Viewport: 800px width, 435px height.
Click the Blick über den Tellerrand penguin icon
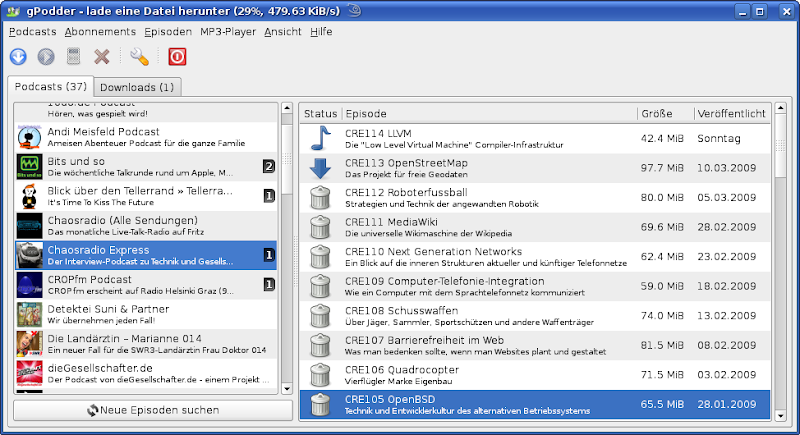click(x=30, y=196)
